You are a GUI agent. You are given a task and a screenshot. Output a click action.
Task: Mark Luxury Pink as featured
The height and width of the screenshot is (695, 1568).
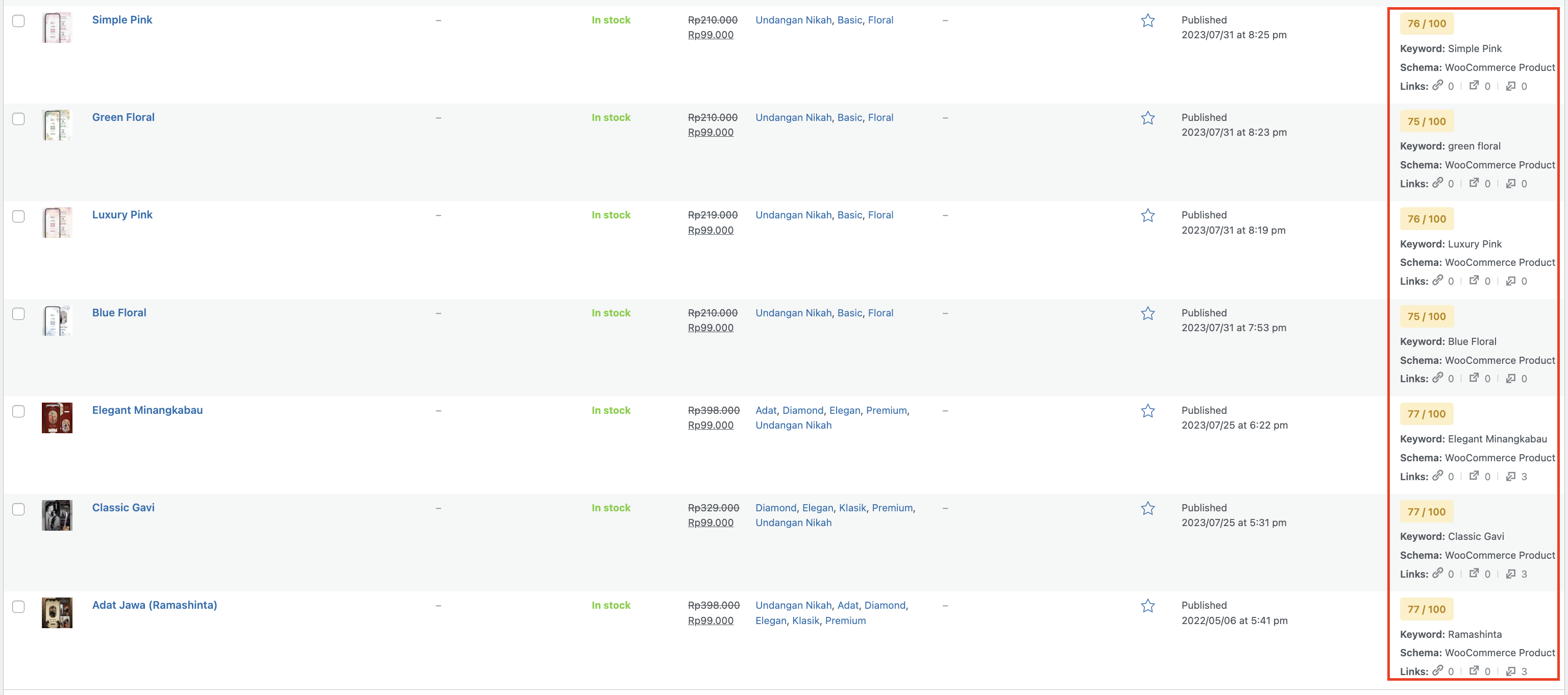[x=1147, y=215]
